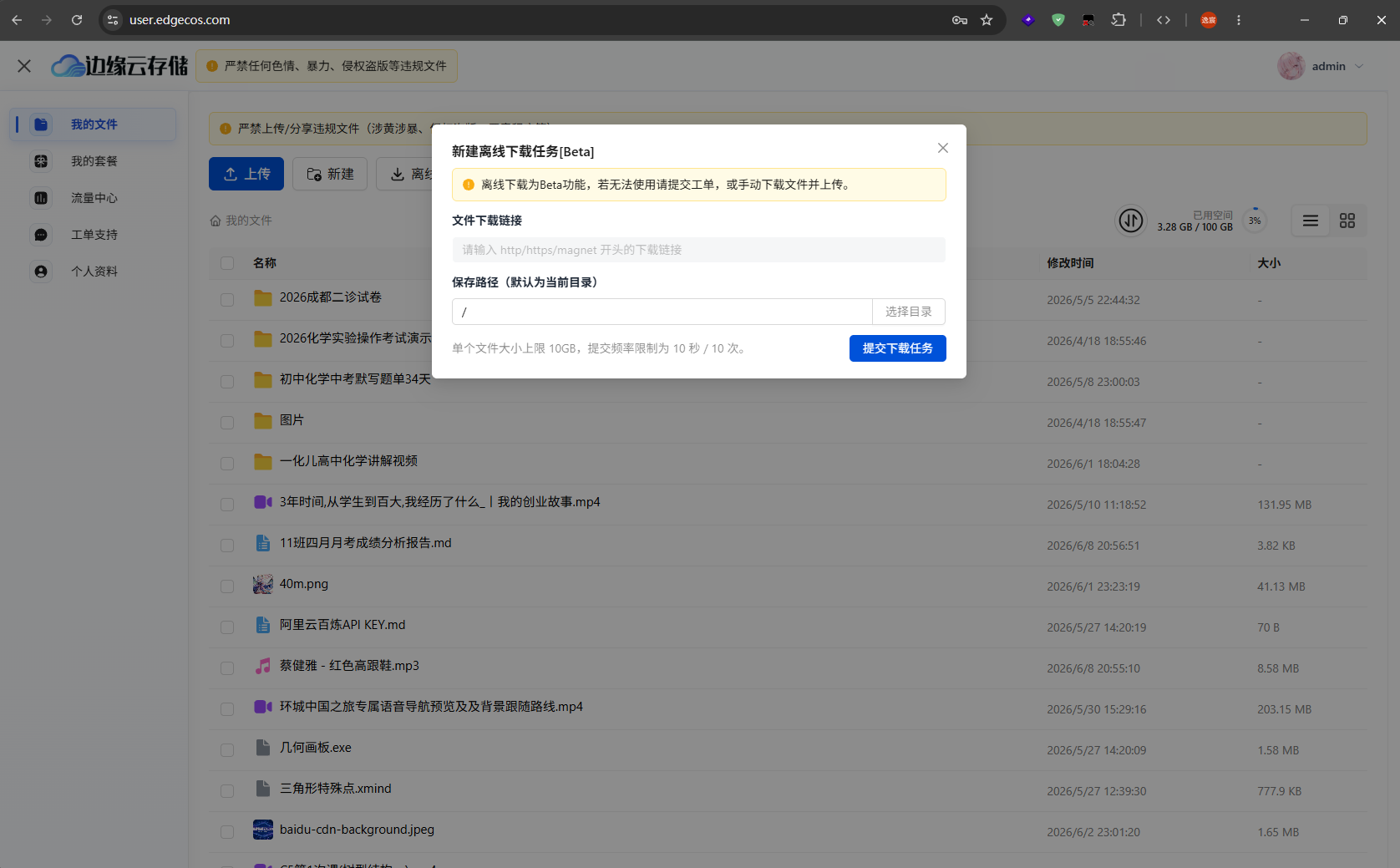The image size is (1400, 868).
Task: Open 11班四月月考成绩分析报告.md
Action: [x=365, y=543]
